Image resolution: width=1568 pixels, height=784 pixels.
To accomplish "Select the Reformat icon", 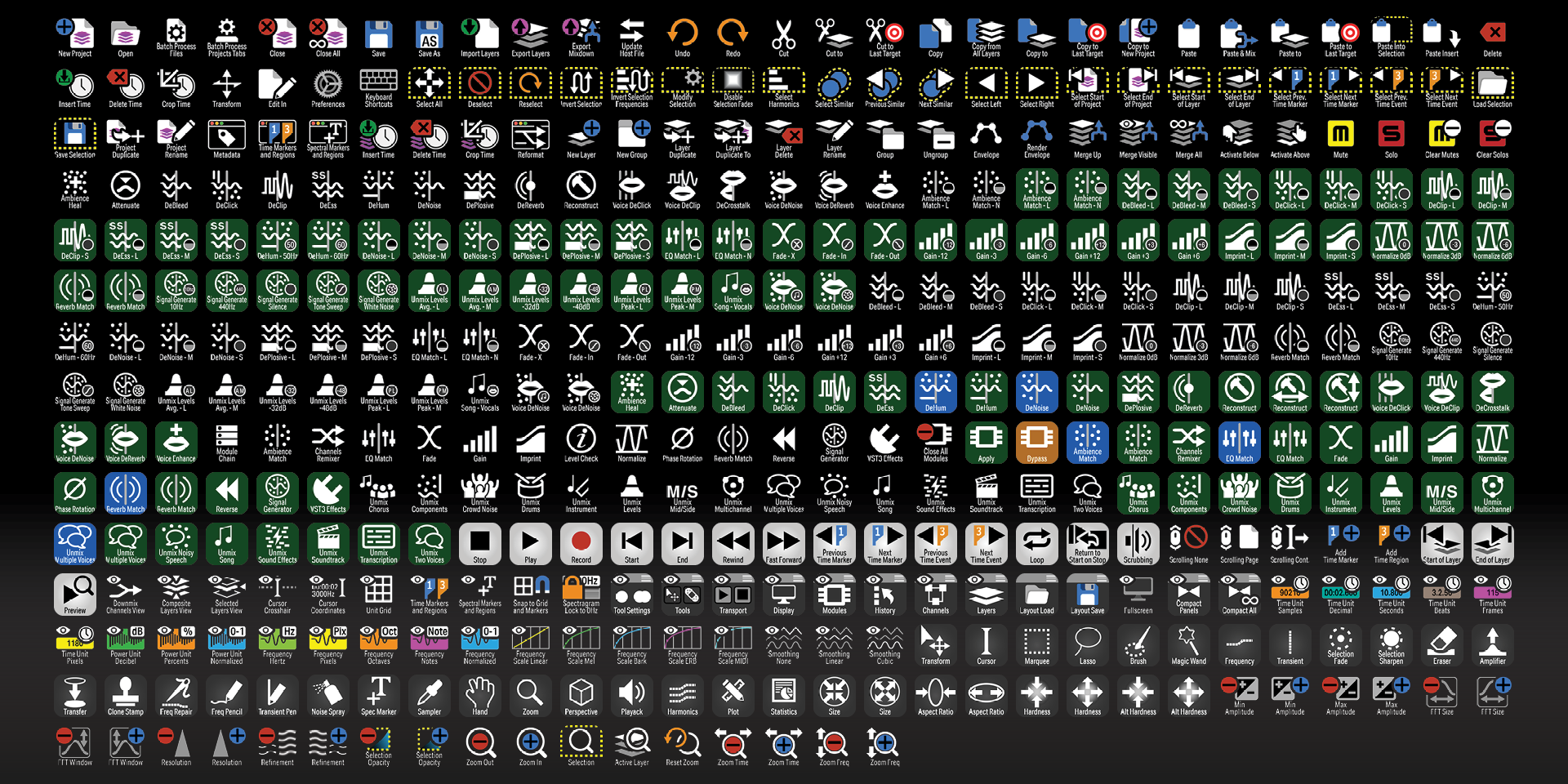I will tap(530, 139).
